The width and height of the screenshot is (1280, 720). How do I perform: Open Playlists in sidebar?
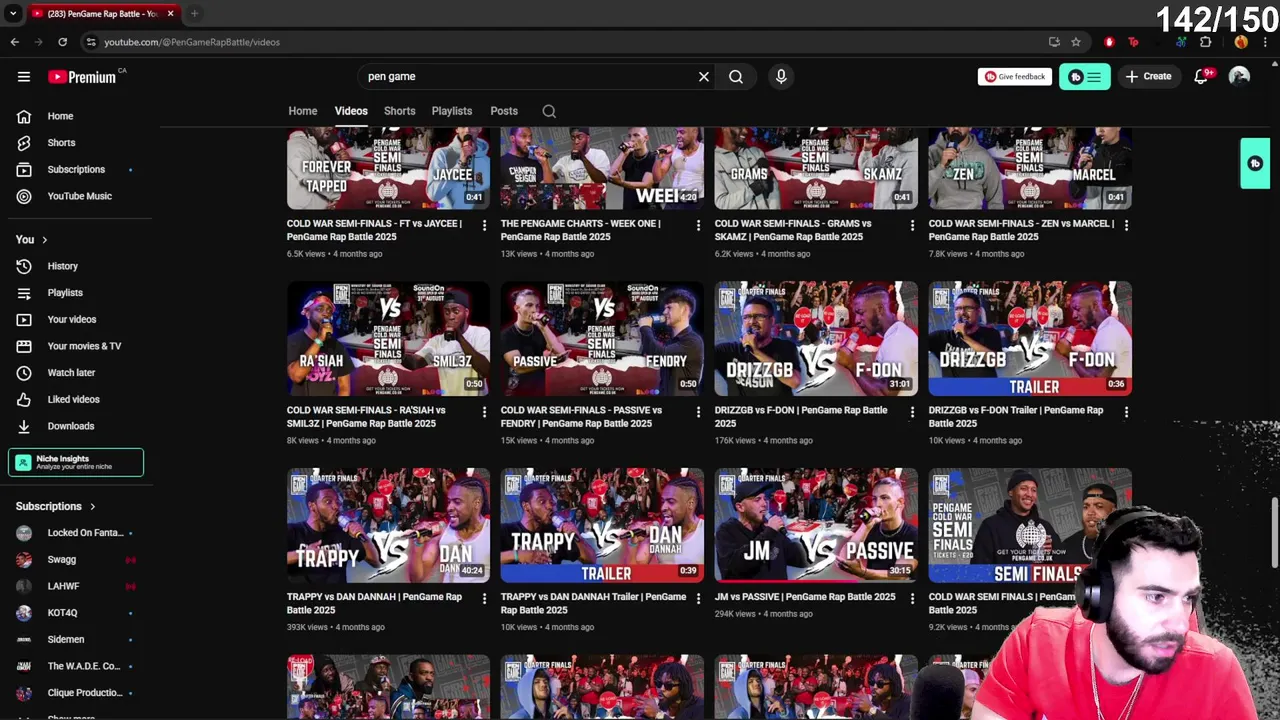tap(65, 293)
